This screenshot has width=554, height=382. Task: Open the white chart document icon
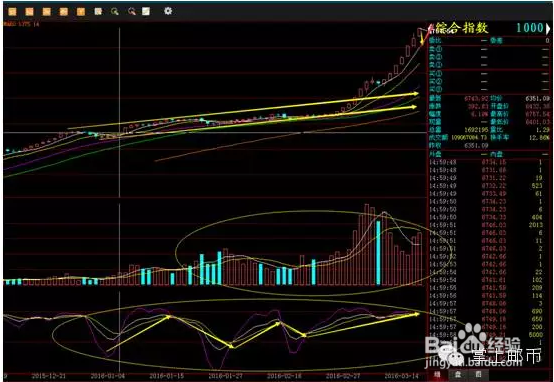coord(146,11)
